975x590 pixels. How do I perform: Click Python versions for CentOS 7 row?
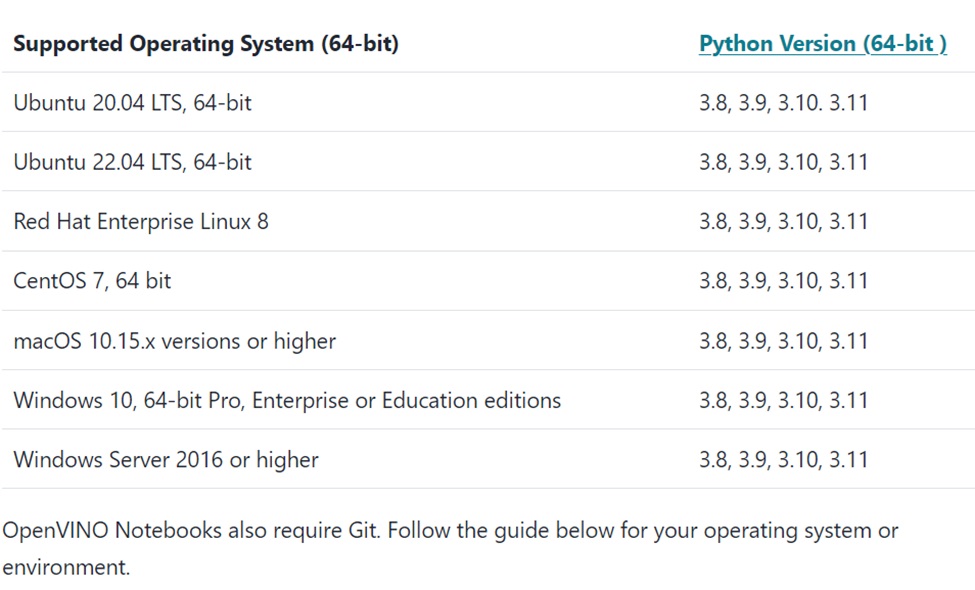pyautogui.click(x=783, y=281)
